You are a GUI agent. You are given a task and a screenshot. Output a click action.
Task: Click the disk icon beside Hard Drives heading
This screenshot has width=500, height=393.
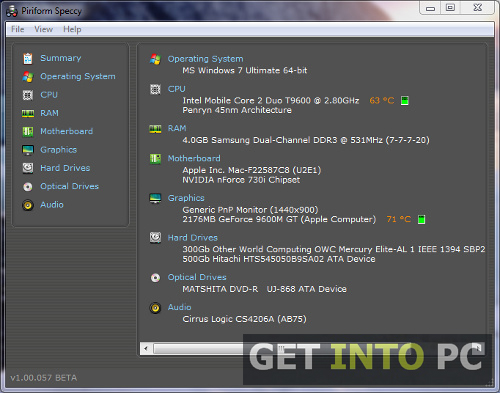155,238
